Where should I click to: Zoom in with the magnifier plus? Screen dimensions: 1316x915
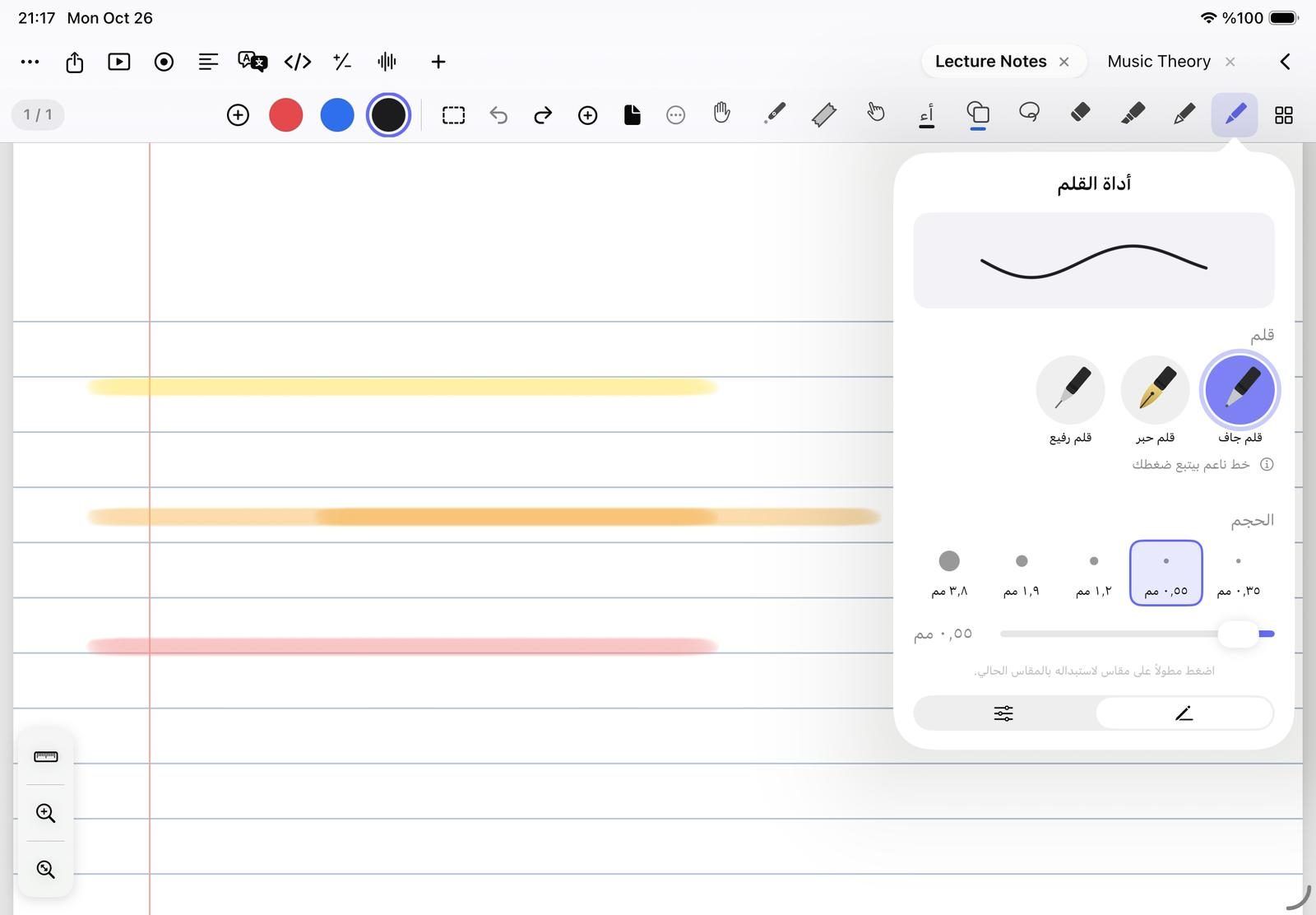[x=46, y=814]
